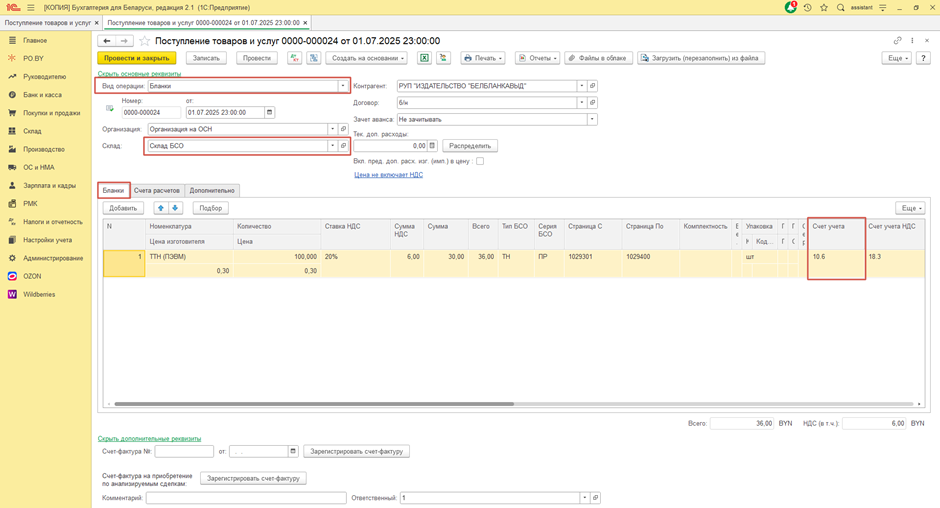
Task: Open title bar settings lines menu
Action: (882, 8)
